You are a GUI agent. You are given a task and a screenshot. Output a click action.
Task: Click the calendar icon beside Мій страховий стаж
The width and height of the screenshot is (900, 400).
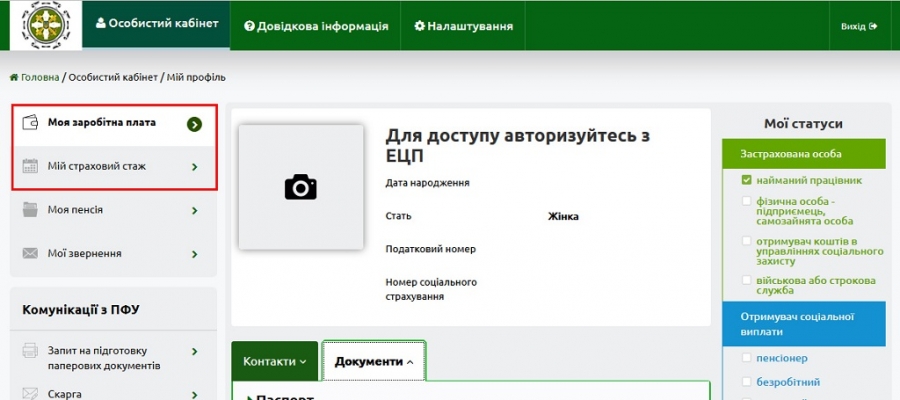pos(30,166)
